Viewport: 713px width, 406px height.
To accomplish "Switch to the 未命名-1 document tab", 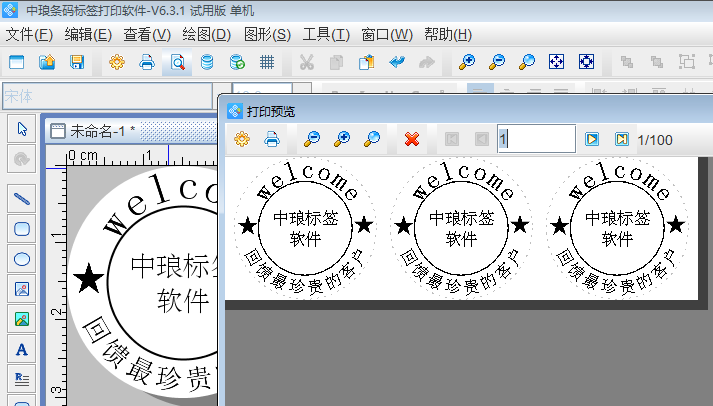I will (x=100, y=131).
